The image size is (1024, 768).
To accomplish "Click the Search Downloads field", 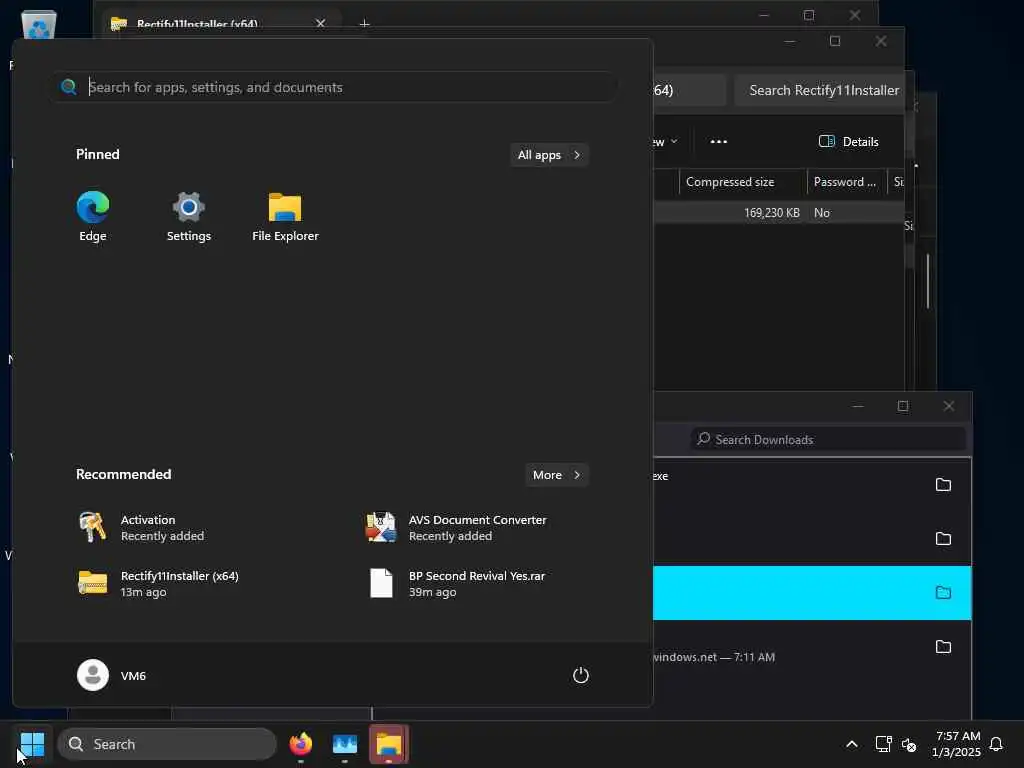I will (828, 440).
